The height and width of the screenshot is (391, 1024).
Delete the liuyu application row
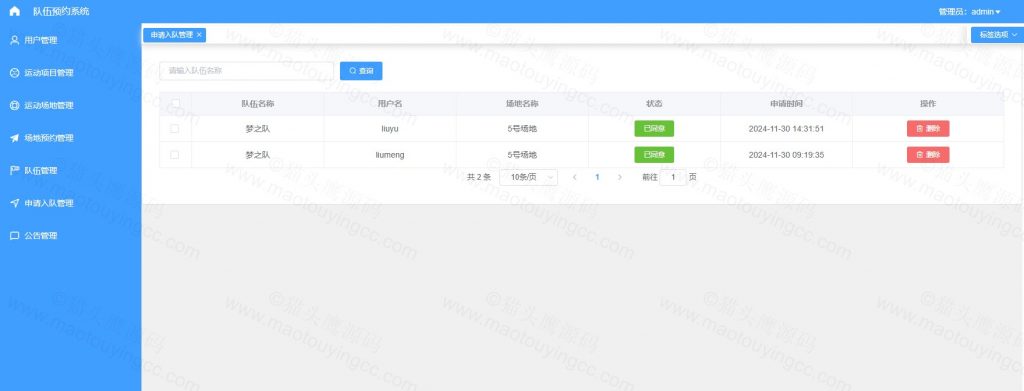(x=927, y=129)
